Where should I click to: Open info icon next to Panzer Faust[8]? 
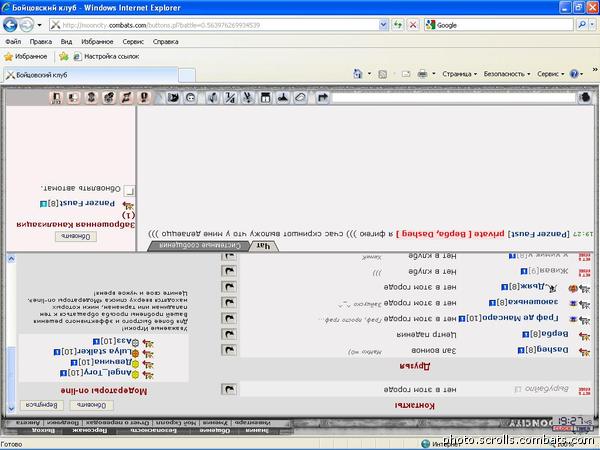tap(43, 204)
